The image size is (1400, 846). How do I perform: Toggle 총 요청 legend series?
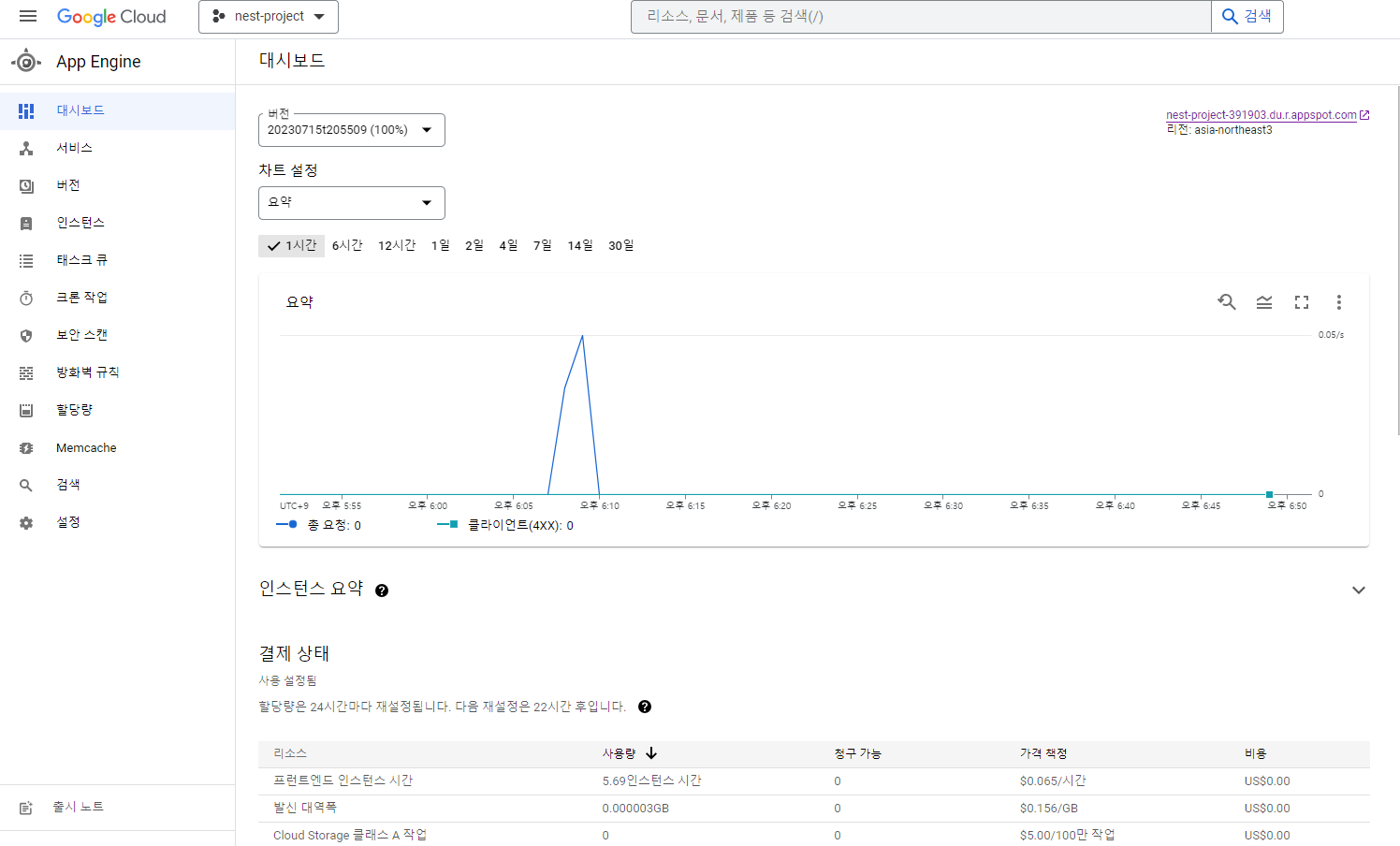(319, 526)
